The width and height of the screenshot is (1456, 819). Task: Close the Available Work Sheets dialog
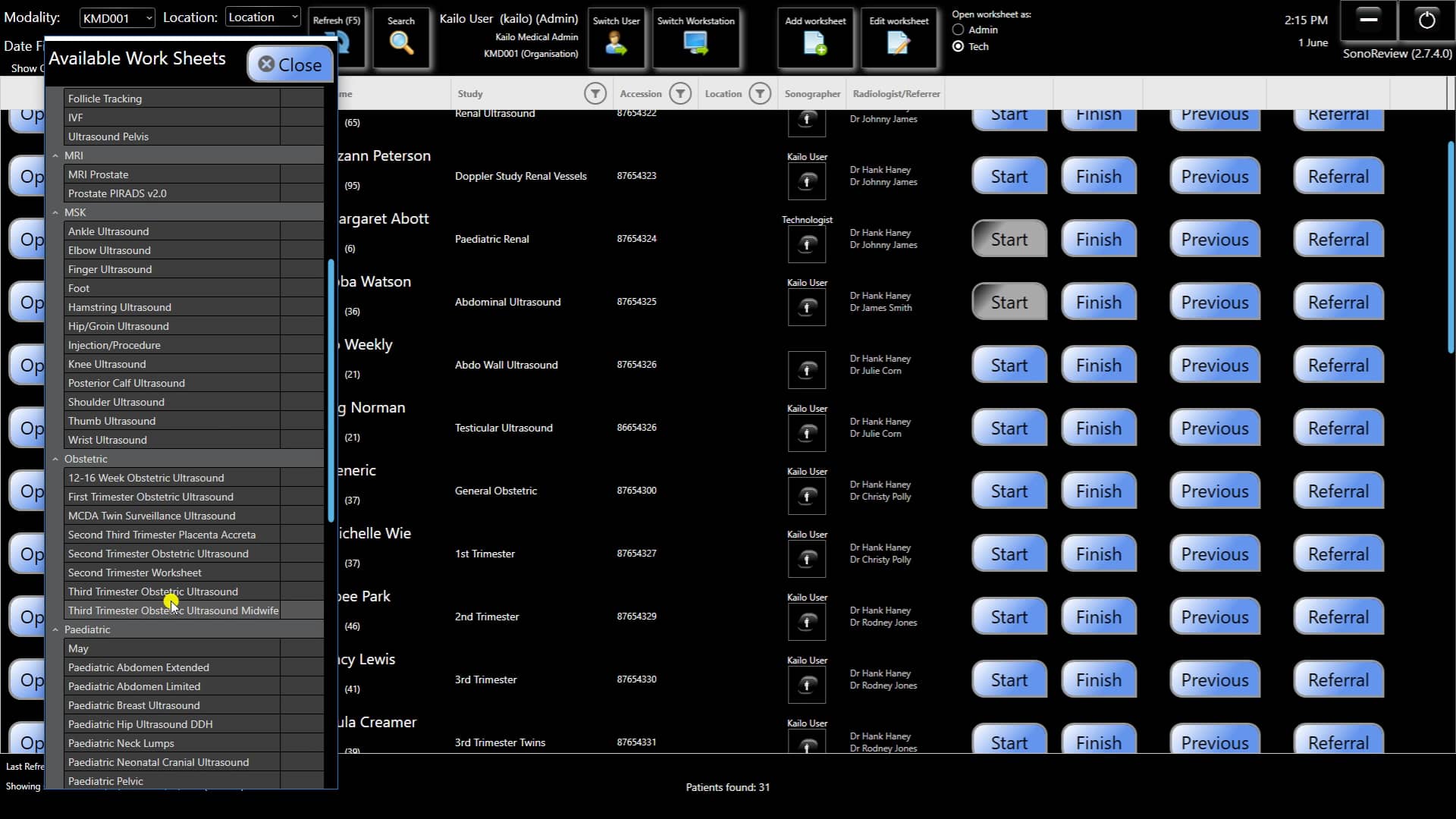pos(290,64)
